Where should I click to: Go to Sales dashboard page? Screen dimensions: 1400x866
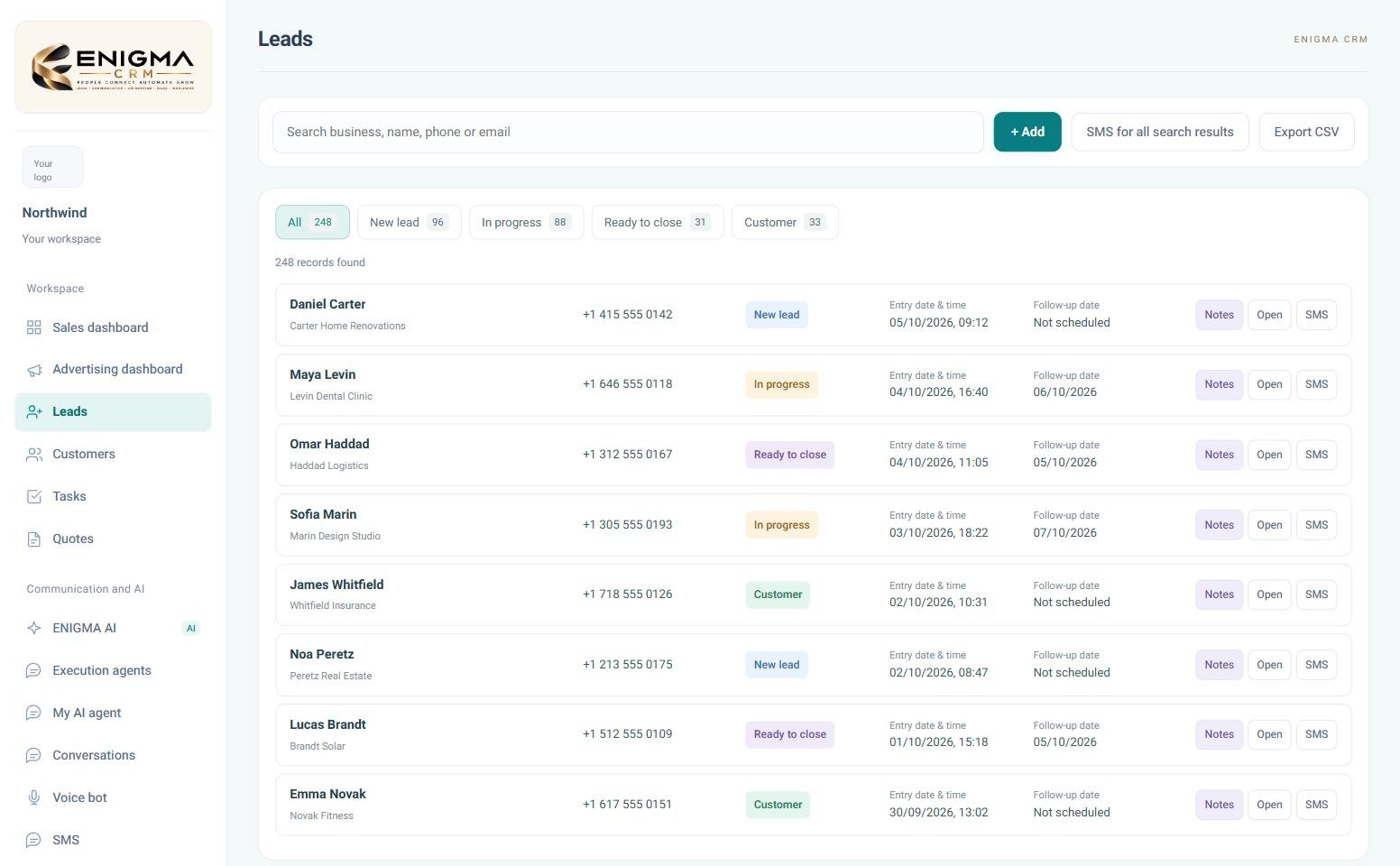click(x=113, y=327)
